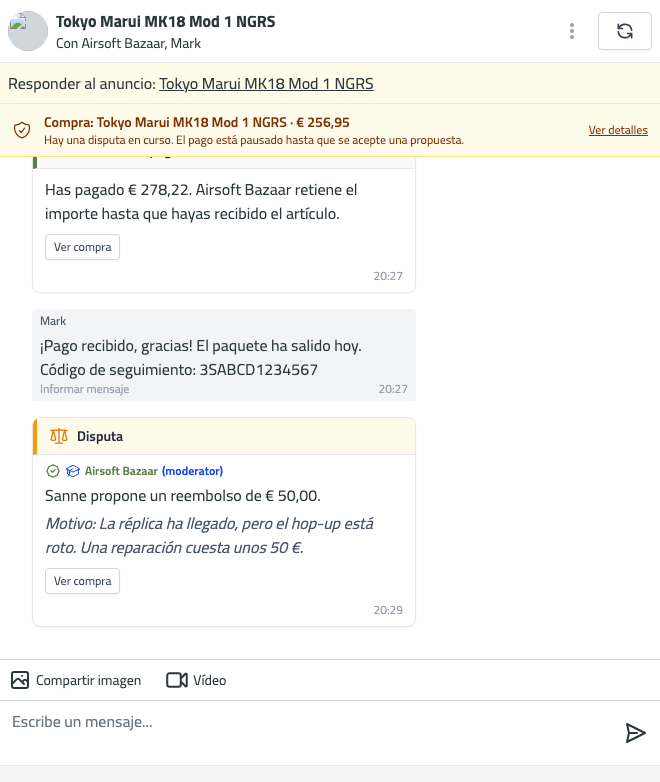Click the tracking code 3SABCD1234567 text
660x782 pixels.
pyautogui.click(x=258, y=370)
